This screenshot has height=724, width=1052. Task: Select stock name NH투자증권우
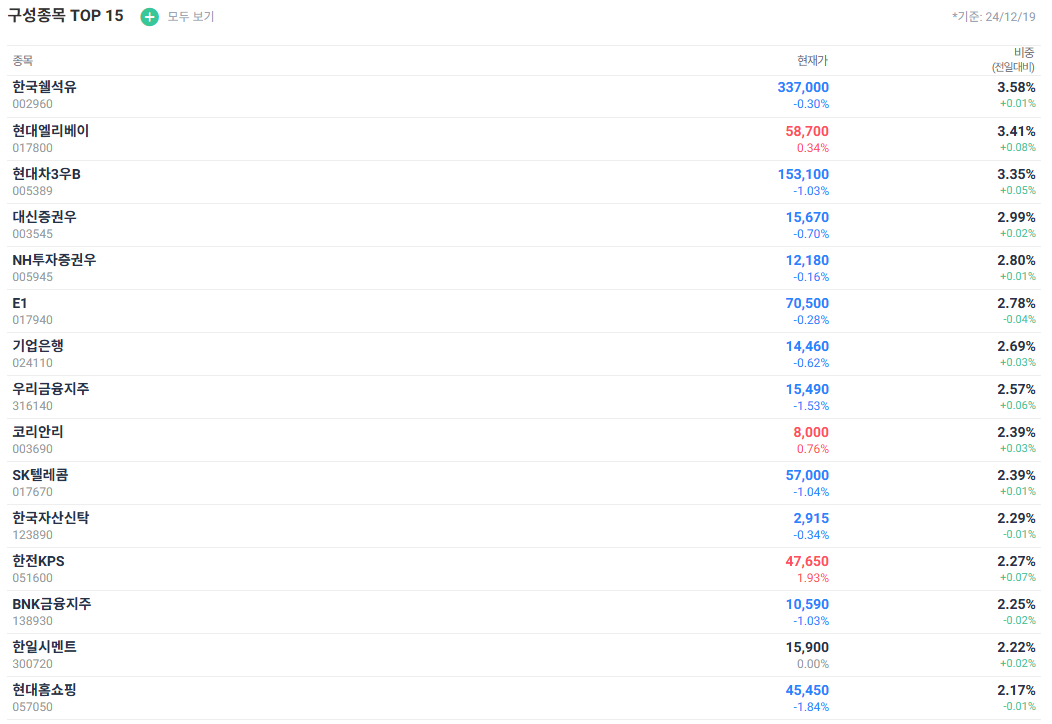pyautogui.click(x=54, y=260)
